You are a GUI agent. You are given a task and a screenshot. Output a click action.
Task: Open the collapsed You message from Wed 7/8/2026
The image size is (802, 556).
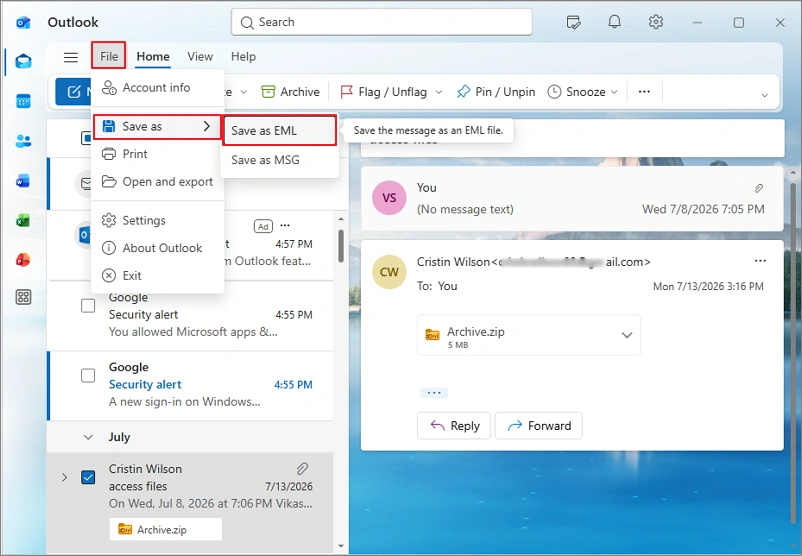[x=572, y=198]
